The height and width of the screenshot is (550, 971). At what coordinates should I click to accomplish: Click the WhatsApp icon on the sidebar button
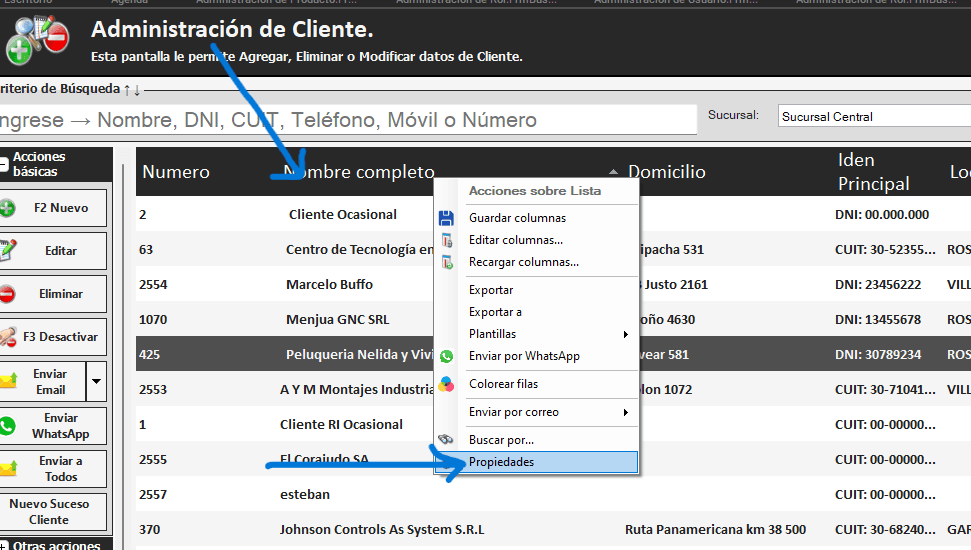(x=7, y=426)
